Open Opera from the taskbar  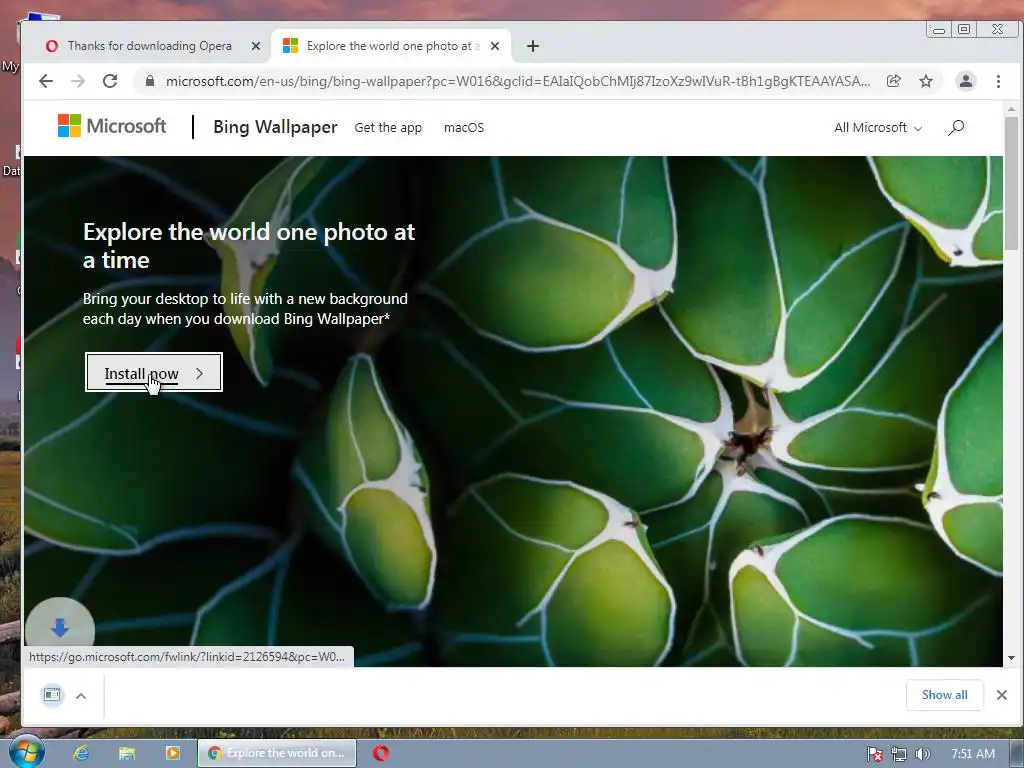point(381,753)
